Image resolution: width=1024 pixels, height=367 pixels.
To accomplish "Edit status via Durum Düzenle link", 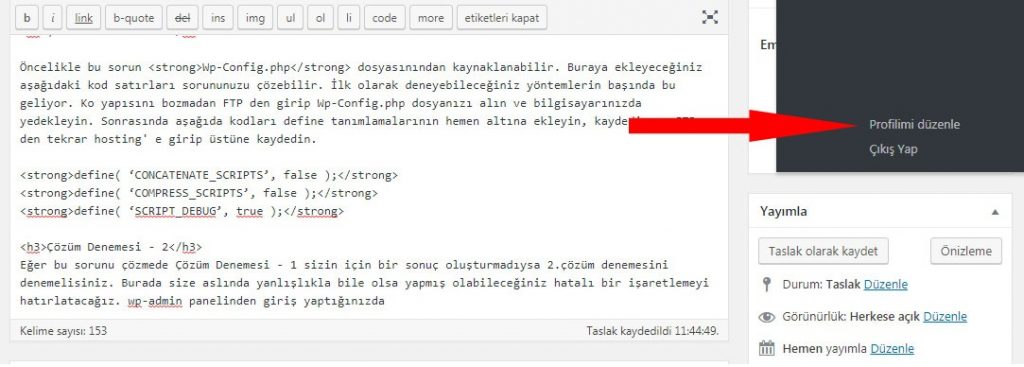I will (886, 285).
